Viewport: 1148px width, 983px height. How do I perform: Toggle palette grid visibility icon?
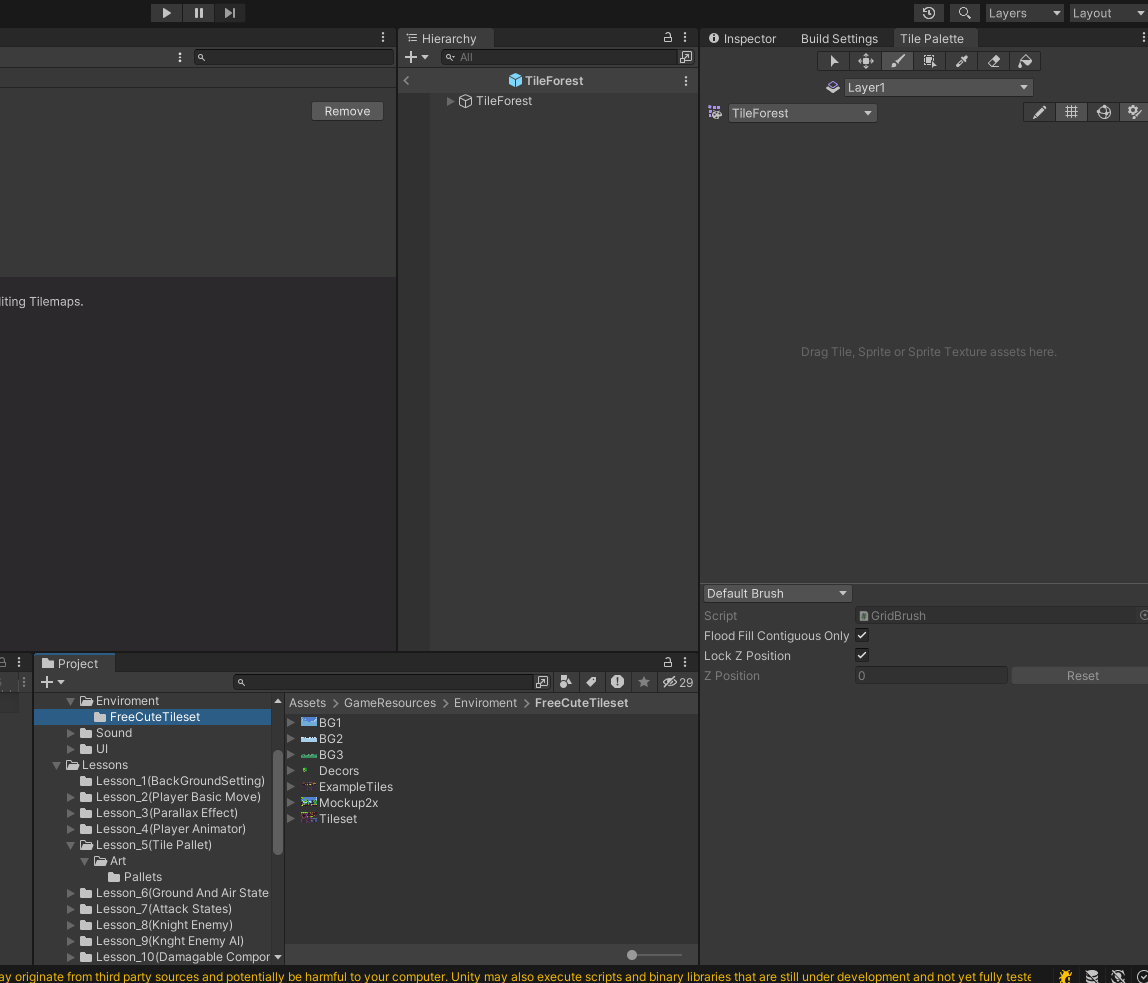tap(1071, 112)
